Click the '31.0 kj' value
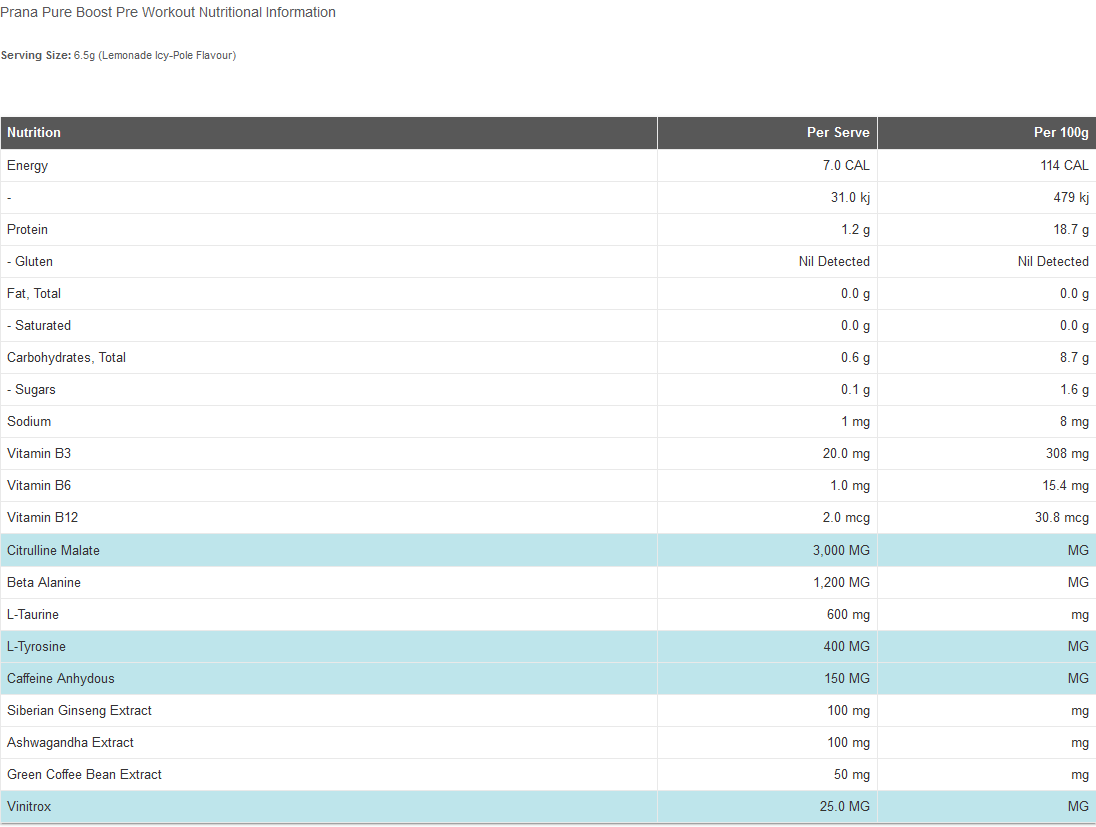1096x827 pixels. point(850,198)
